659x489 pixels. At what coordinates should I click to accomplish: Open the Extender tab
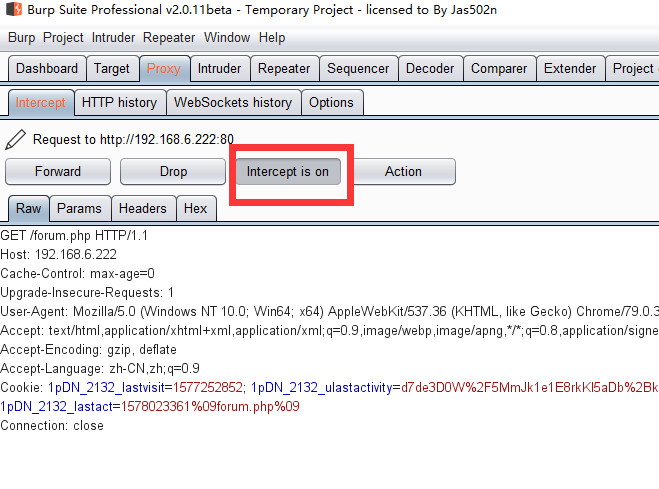[x=570, y=68]
